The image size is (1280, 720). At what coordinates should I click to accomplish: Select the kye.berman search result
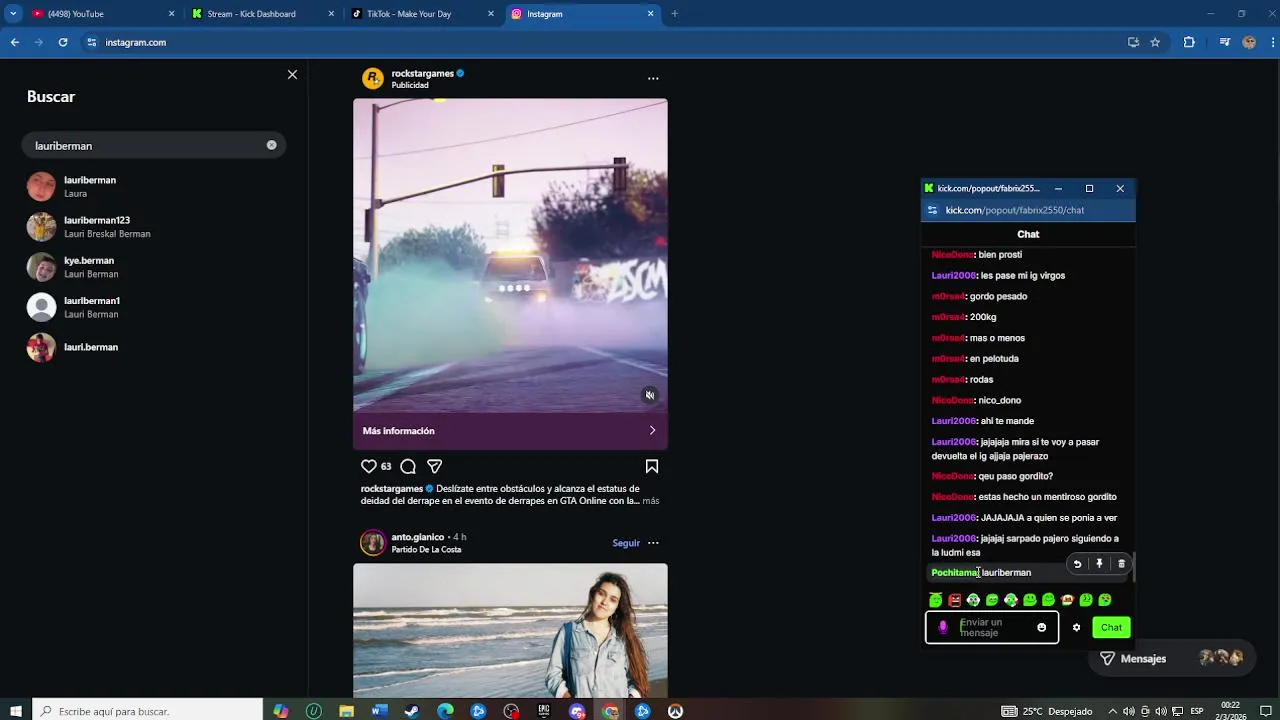pyautogui.click(x=155, y=267)
